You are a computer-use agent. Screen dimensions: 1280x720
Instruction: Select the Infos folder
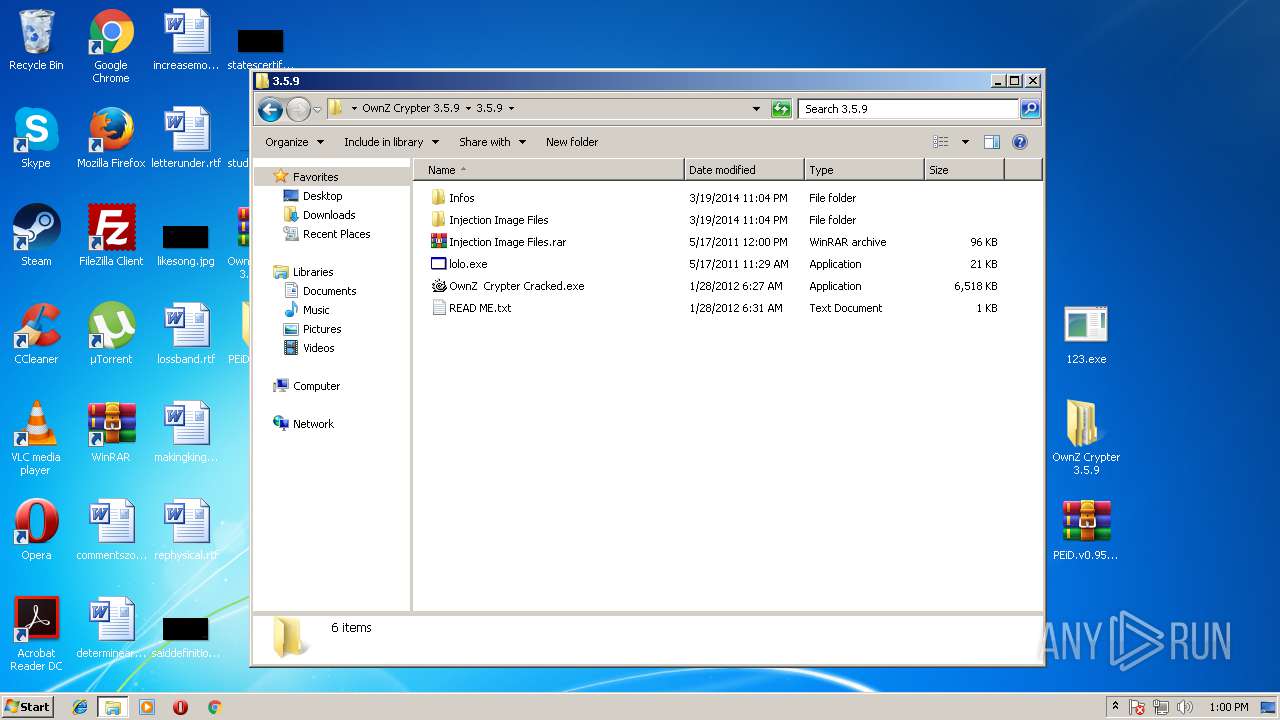tap(462, 198)
